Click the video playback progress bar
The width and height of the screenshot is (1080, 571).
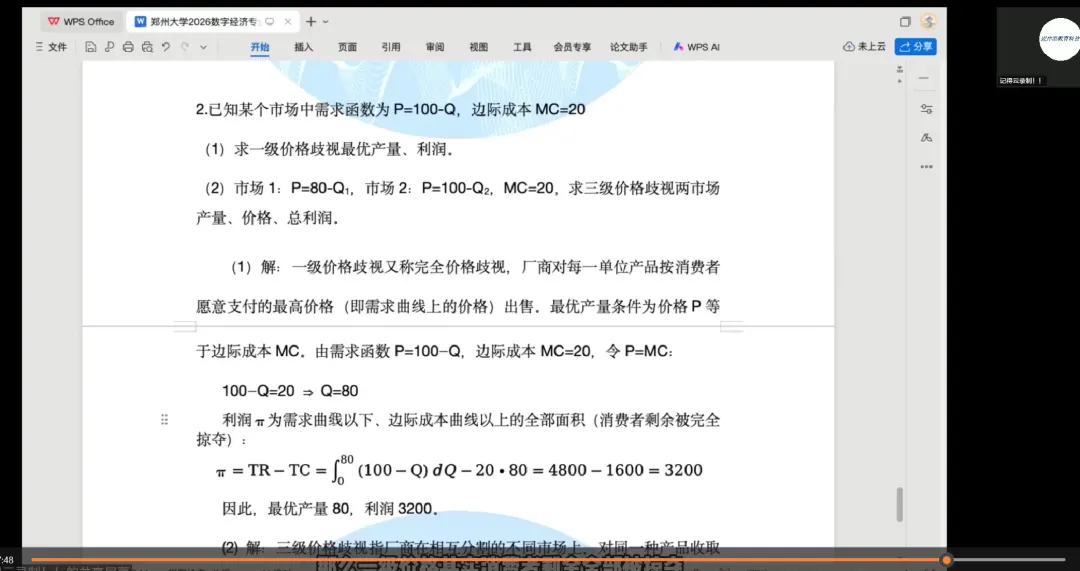click(x=548, y=560)
